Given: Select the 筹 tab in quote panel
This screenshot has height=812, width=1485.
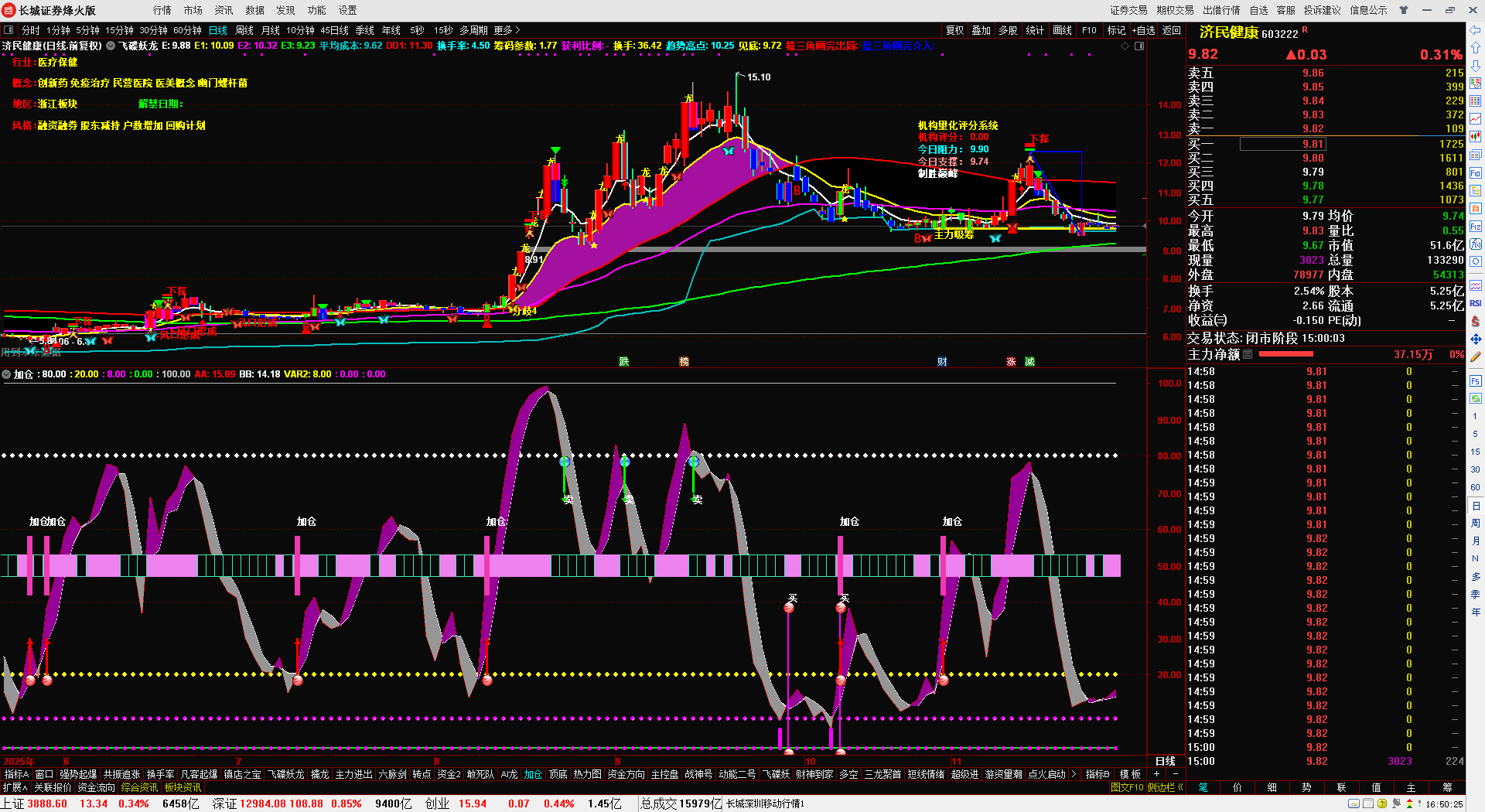Looking at the screenshot, I should click(1447, 787).
